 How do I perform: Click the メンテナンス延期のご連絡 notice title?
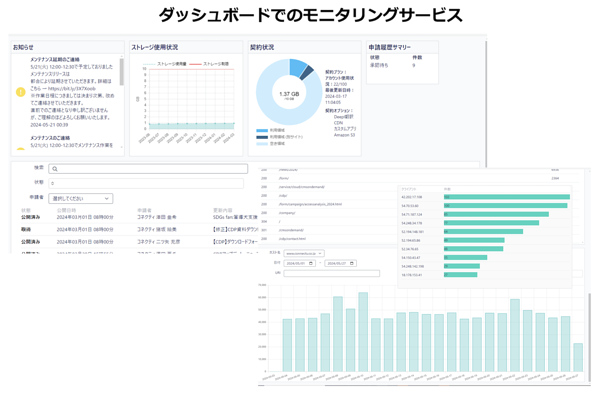click(x=55, y=60)
